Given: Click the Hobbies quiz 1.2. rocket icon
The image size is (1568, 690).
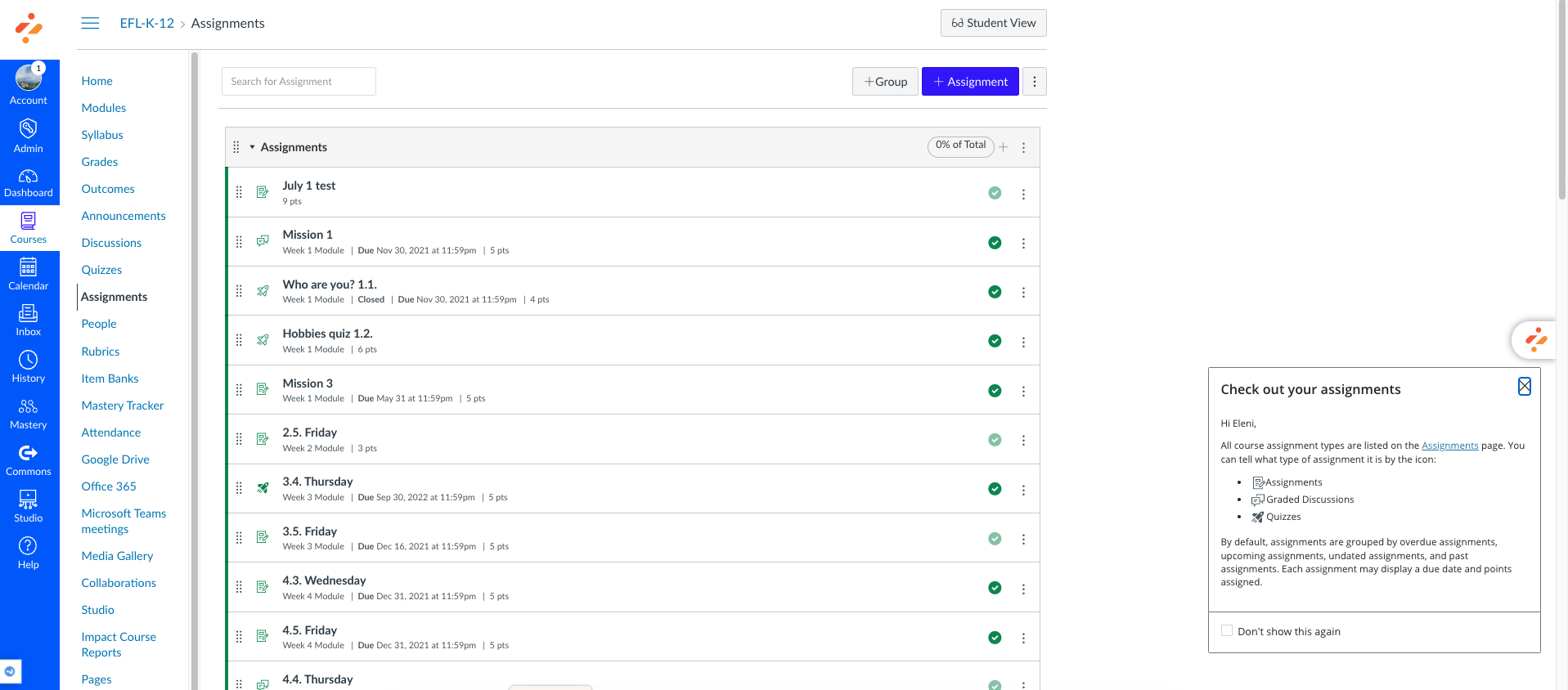Looking at the screenshot, I should click(x=263, y=340).
